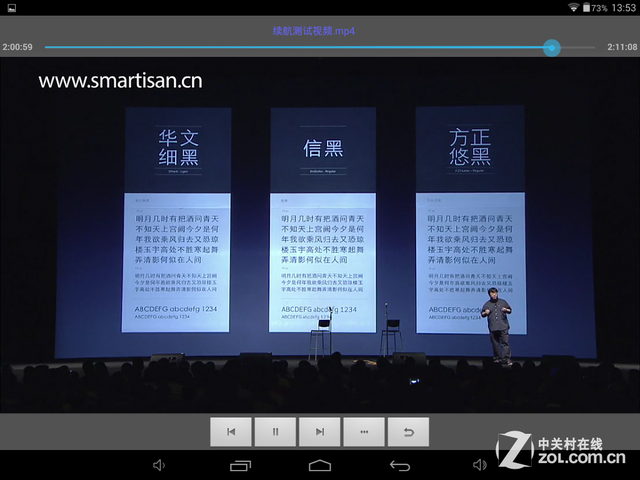Tap the Wi-Fi status icon
Image resolution: width=640 pixels, height=480 pixels.
(573, 7)
